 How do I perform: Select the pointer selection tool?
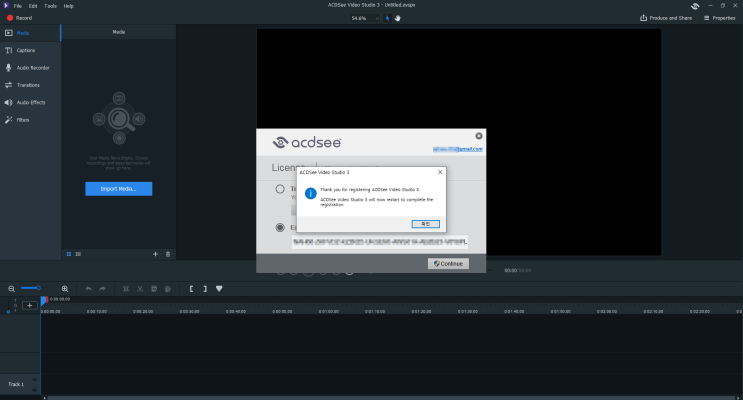tap(387, 18)
